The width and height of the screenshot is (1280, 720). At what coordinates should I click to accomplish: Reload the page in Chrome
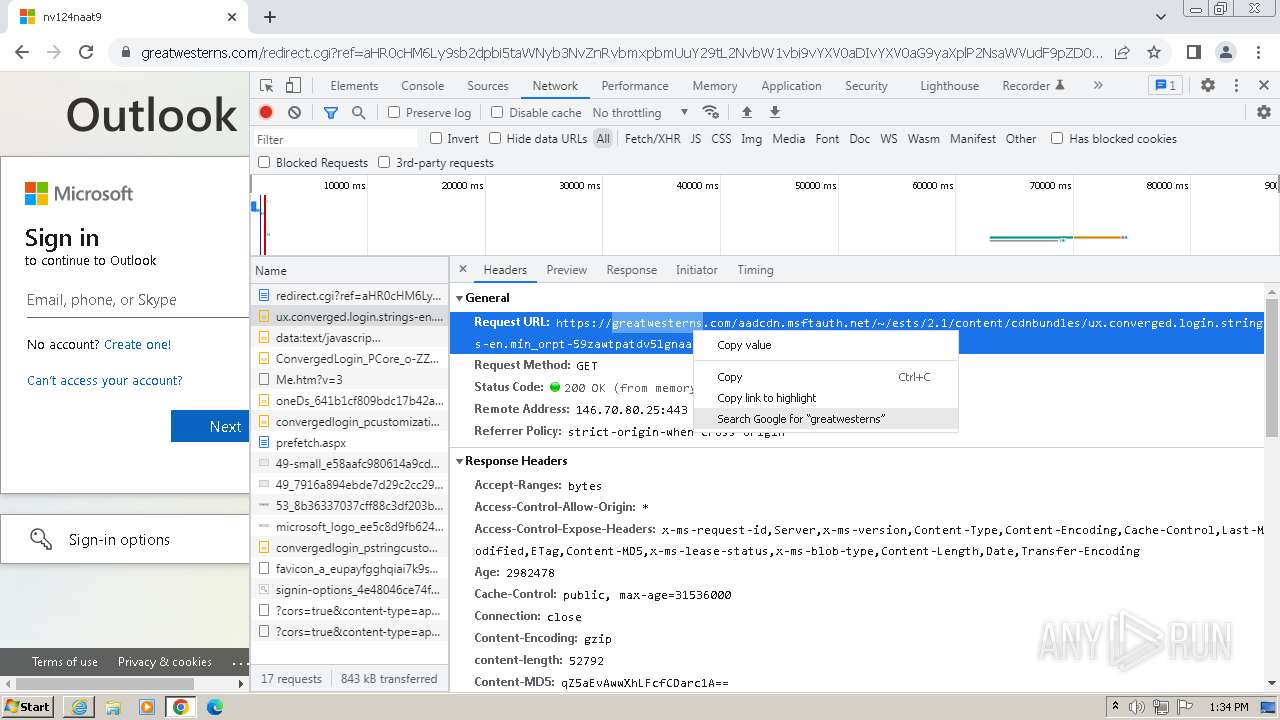[86, 52]
